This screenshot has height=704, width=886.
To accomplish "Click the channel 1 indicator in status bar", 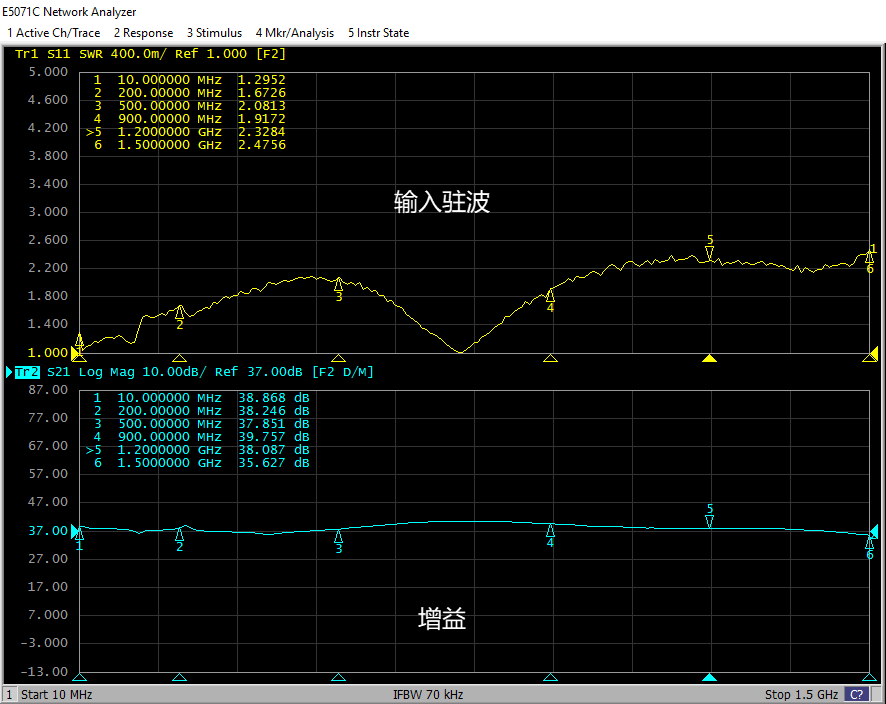I will 9,694.
